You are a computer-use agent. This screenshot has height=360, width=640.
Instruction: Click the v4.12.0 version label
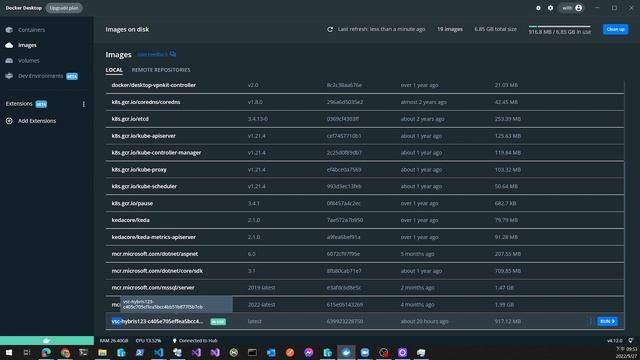(614, 340)
